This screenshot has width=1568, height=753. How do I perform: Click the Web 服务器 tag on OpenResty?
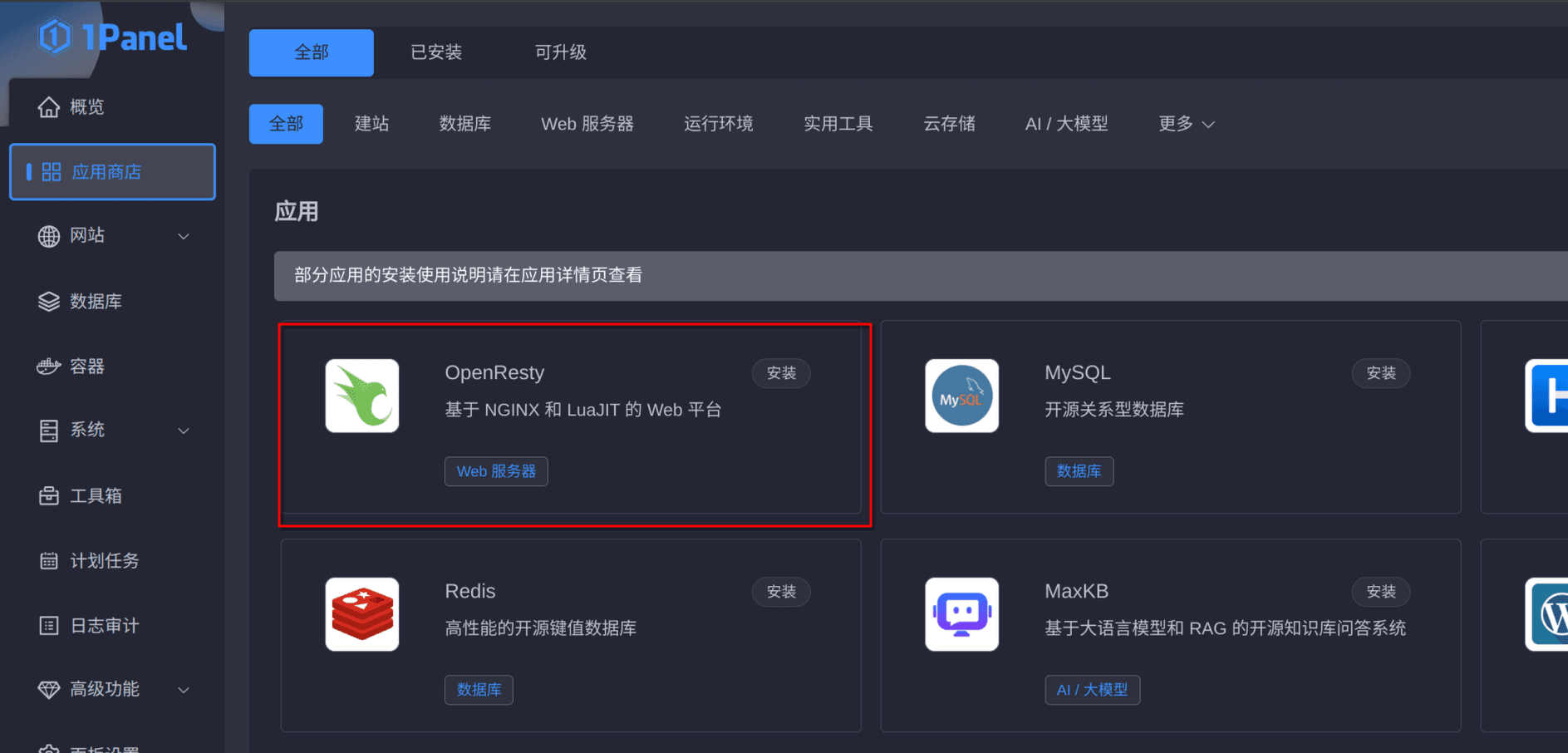point(496,471)
